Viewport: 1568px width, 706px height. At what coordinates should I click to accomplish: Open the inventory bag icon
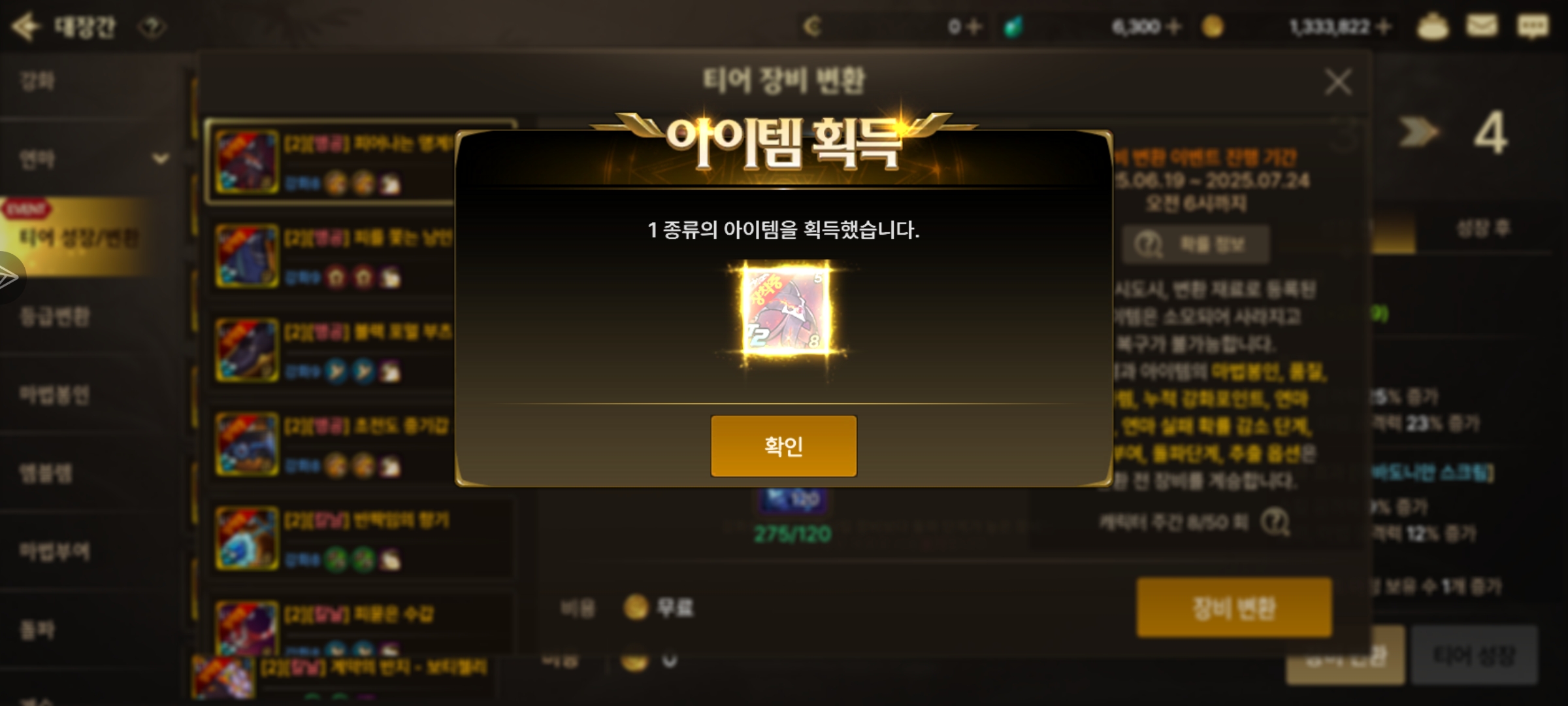point(1432,27)
